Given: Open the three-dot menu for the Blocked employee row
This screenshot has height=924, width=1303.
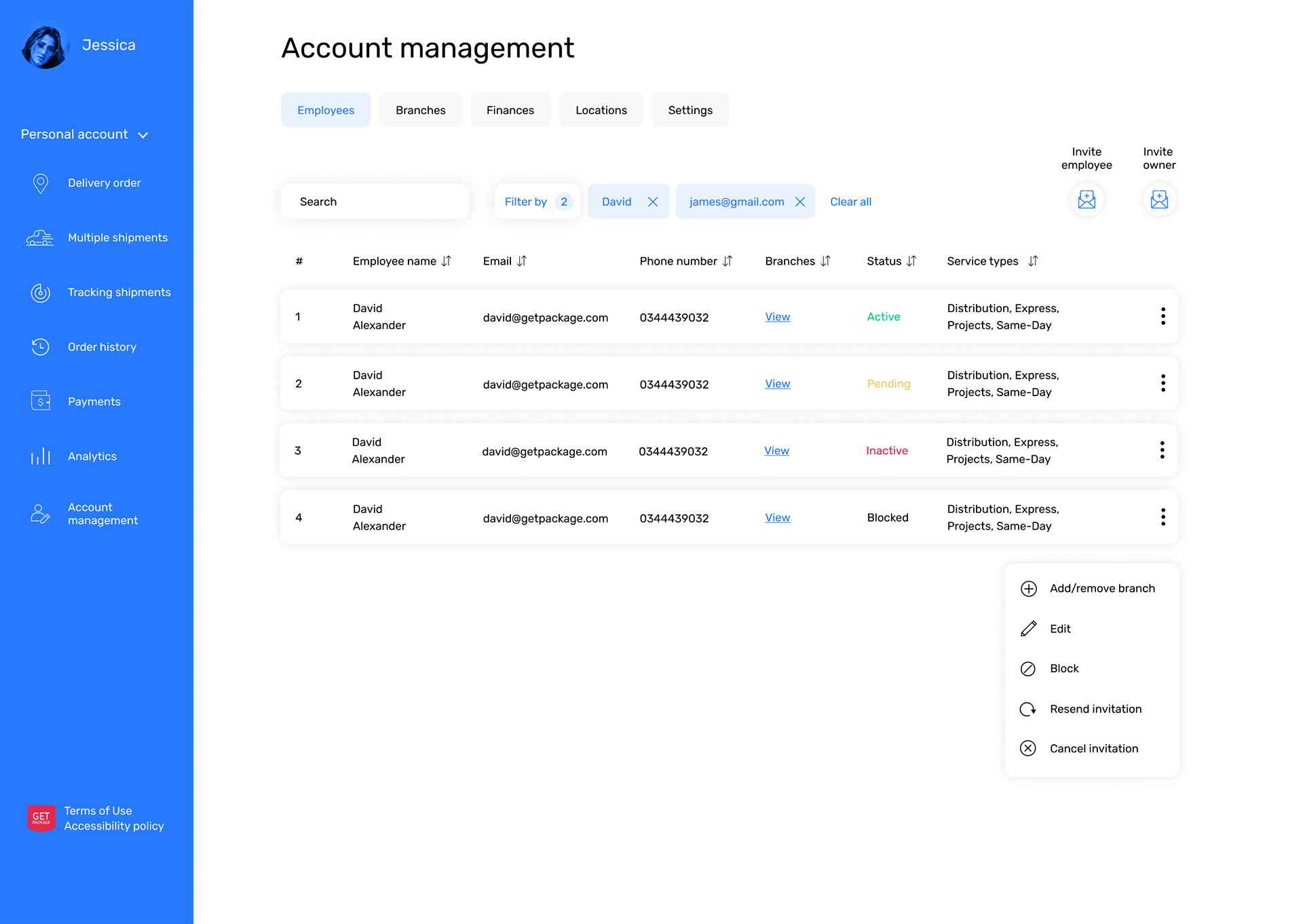Looking at the screenshot, I should point(1163,517).
